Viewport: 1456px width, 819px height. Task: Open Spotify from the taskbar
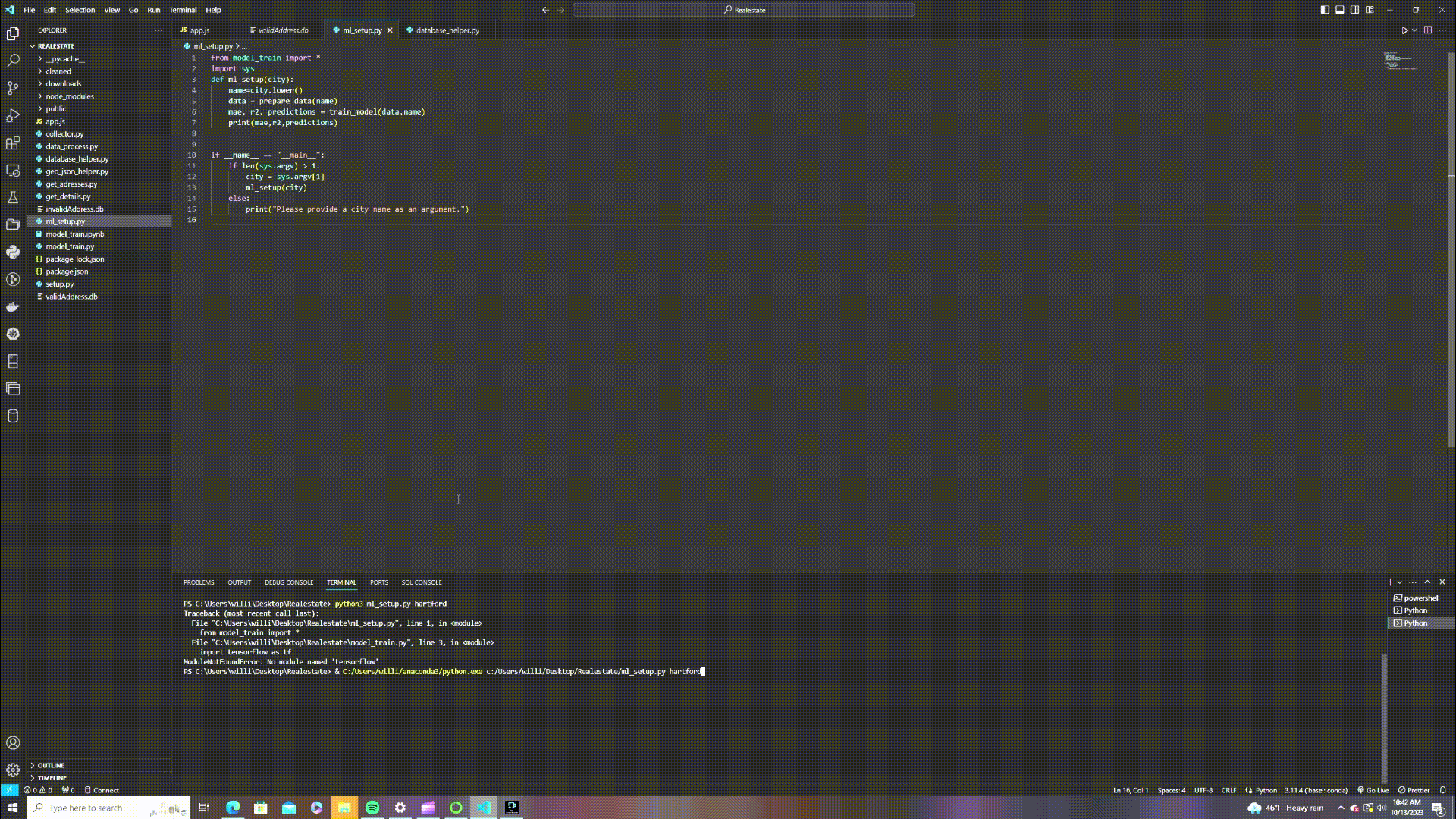(372, 808)
